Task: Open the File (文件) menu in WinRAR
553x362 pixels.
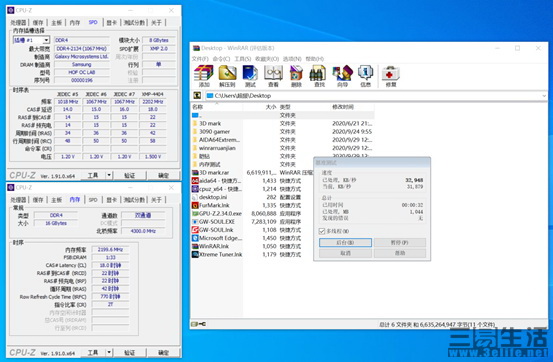Action: tap(200, 59)
